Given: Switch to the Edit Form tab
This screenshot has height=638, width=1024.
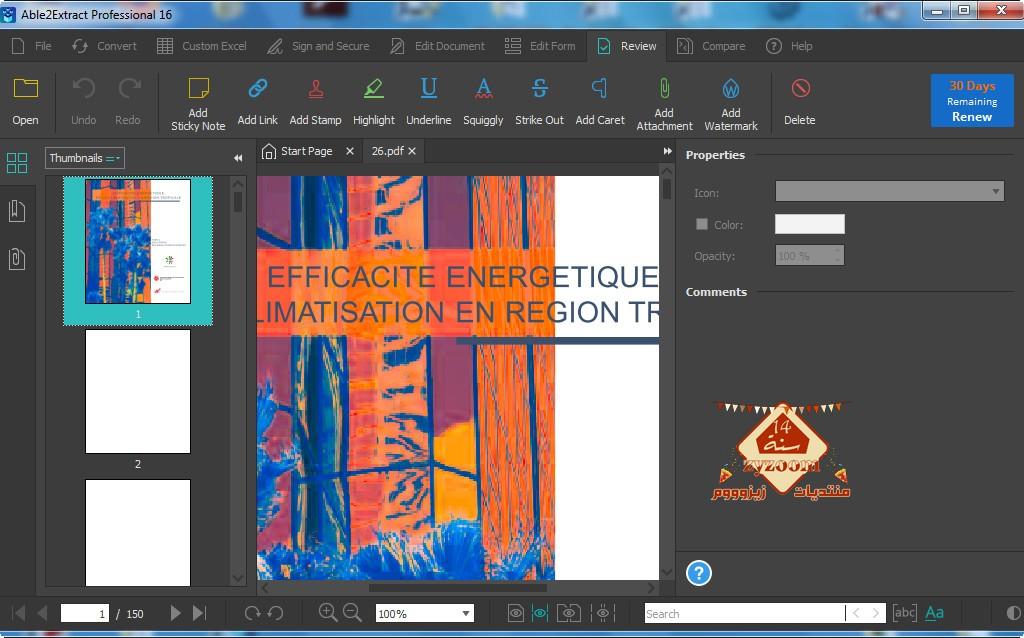Looking at the screenshot, I should [x=540, y=46].
